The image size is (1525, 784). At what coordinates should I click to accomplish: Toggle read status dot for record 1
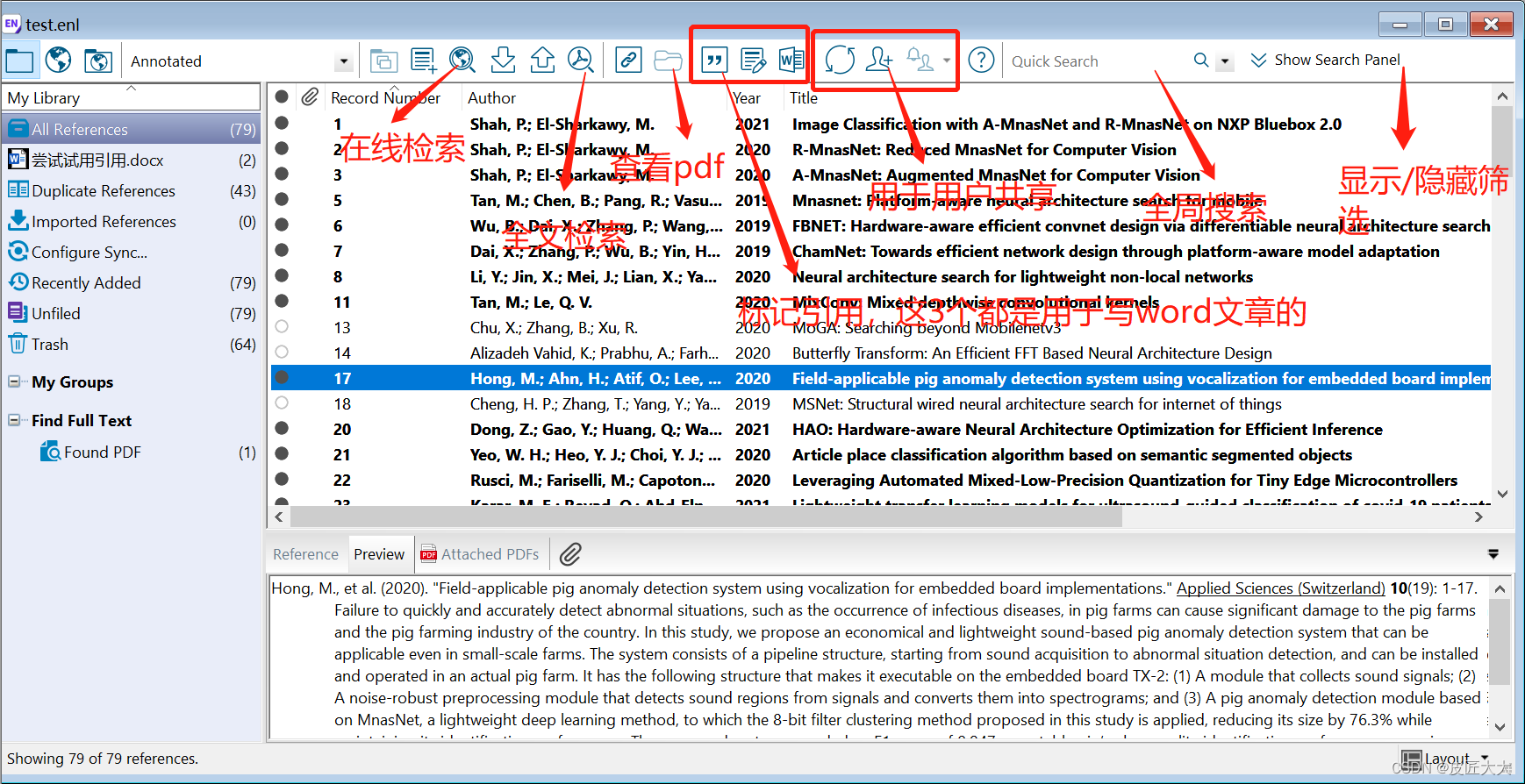pyautogui.click(x=282, y=123)
